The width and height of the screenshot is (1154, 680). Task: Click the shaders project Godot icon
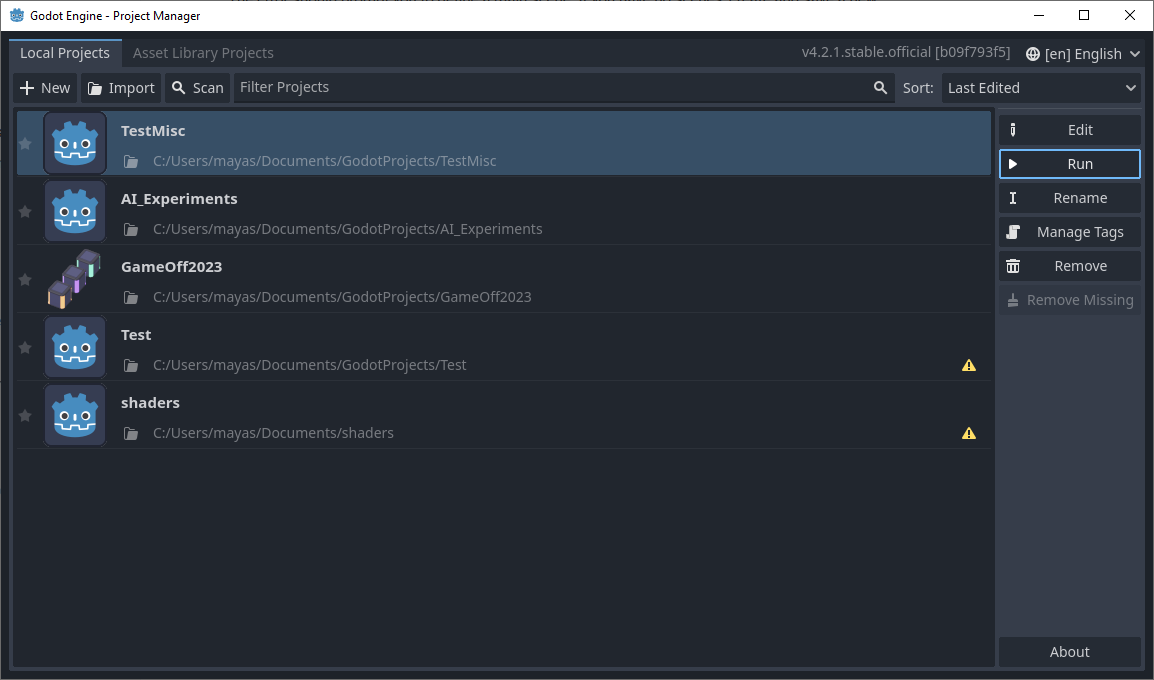(x=75, y=416)
